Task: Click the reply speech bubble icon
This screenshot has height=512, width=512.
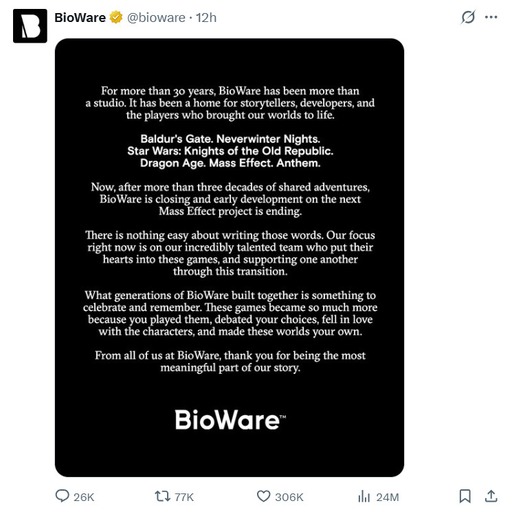Action: pyautogui.click(x=62, y=496)
